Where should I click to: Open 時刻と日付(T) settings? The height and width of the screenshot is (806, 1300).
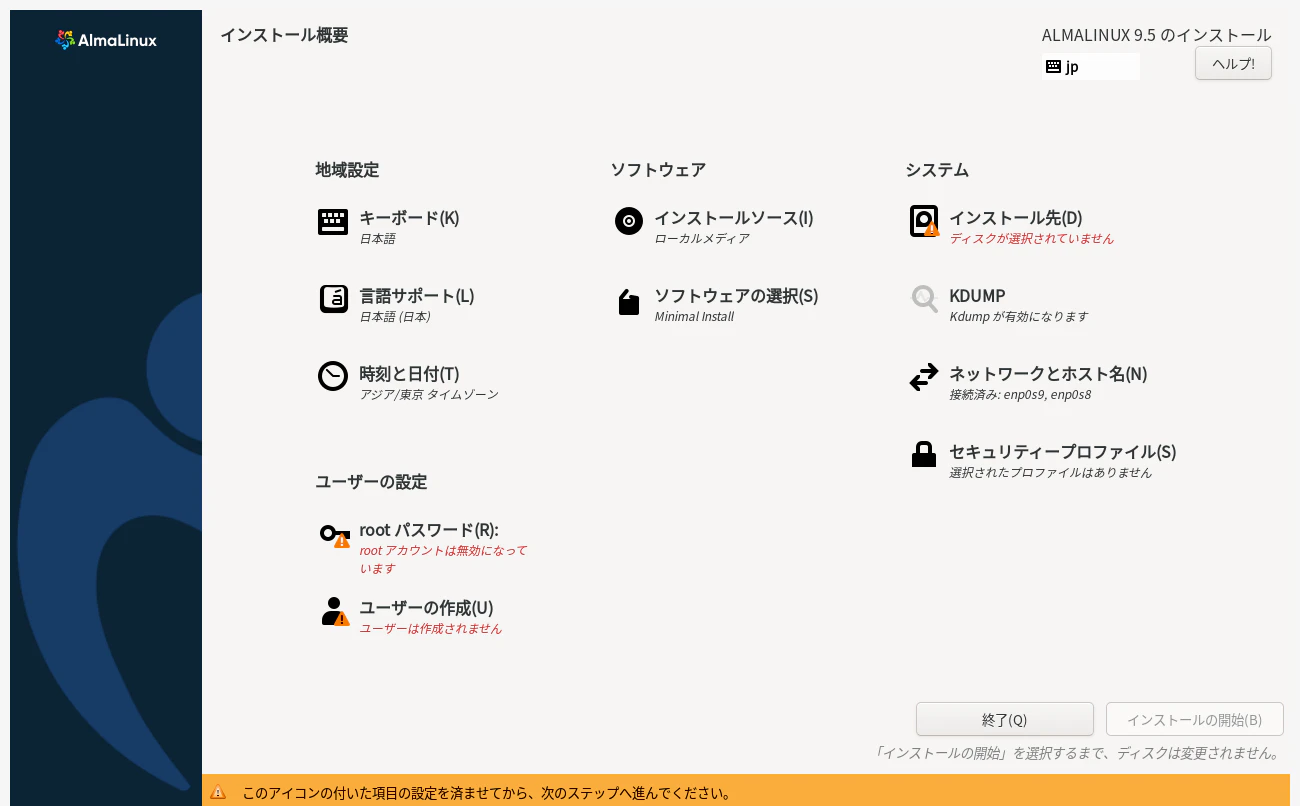(409, 374)
